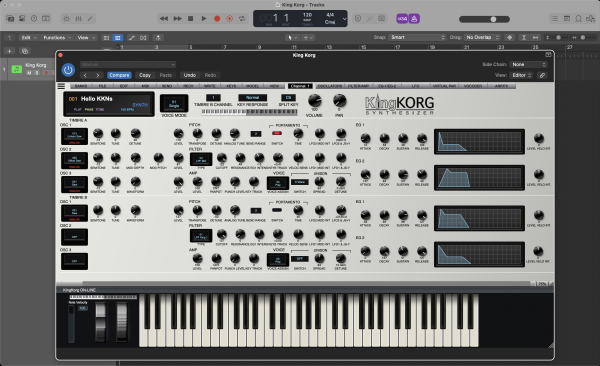Click the 001 Hello KKNs program display
The width and height of the screenshot is (600, 366).
(x=109, y=104)
